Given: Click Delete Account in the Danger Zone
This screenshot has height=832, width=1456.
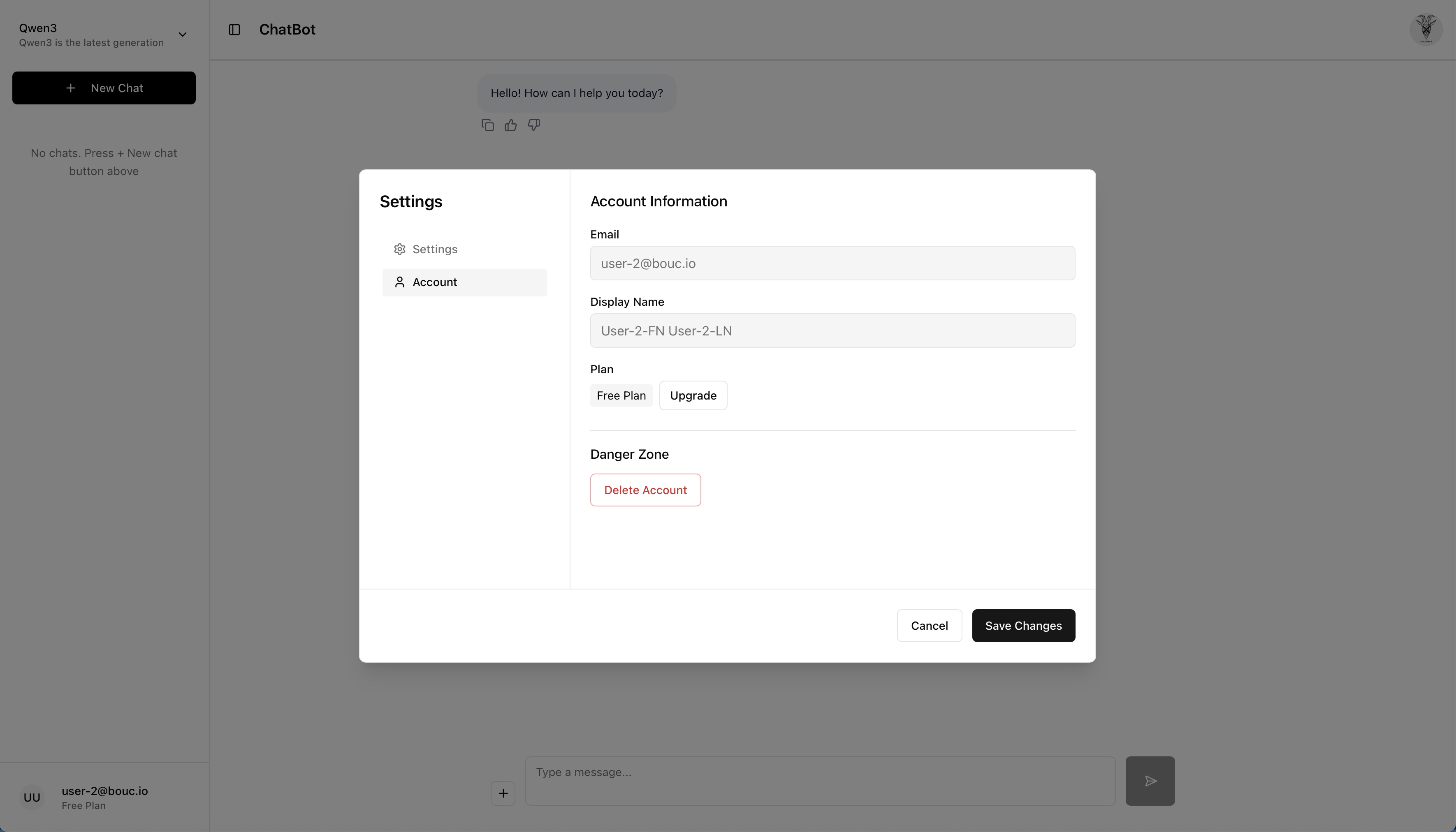Looking at the screenshot, I should (645, 490).
